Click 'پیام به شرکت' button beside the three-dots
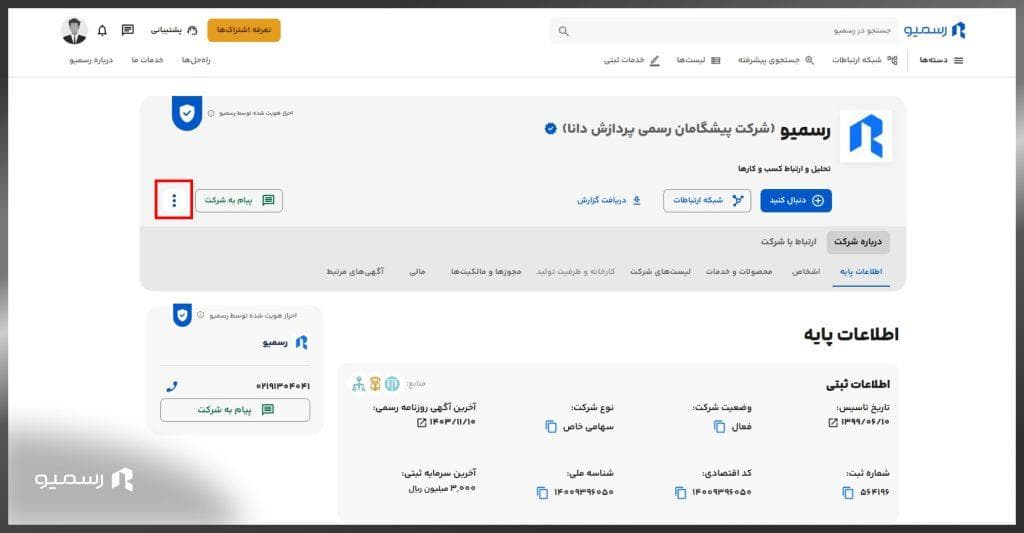 (x=239, y=201)
